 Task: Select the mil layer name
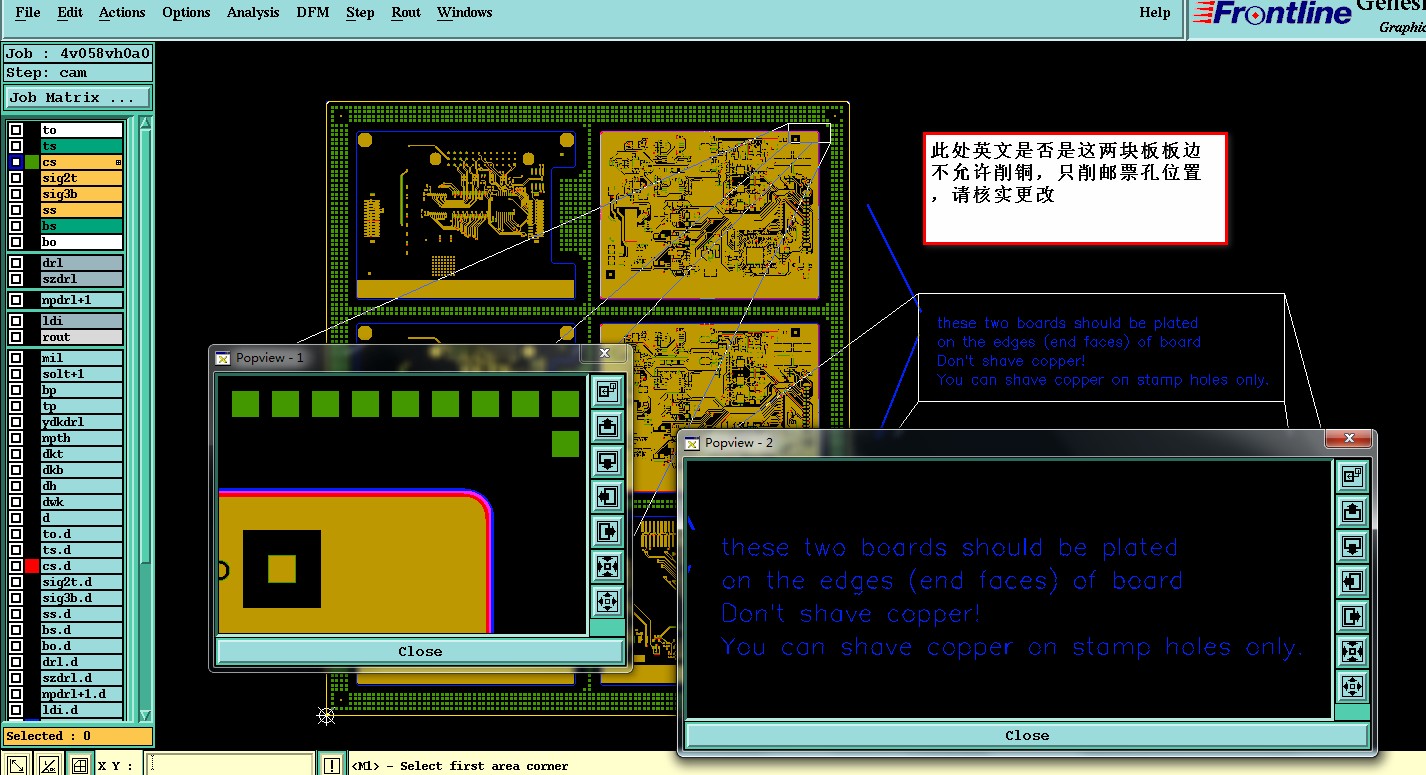(x=81, y=358)
